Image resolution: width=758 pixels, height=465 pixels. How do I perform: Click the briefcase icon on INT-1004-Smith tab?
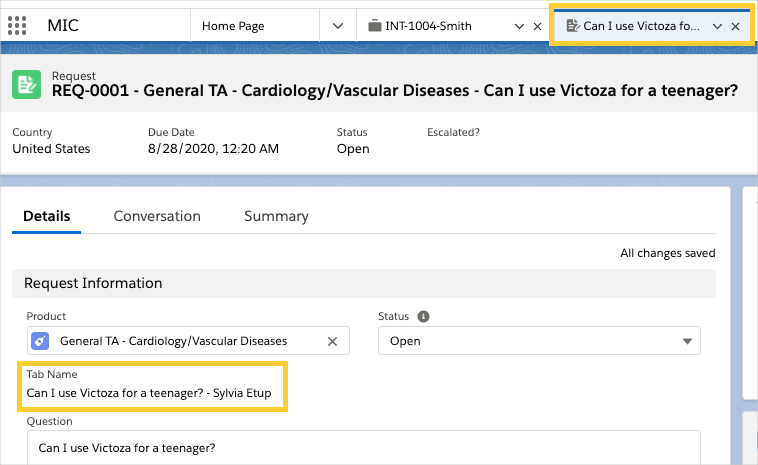point(374,26)
